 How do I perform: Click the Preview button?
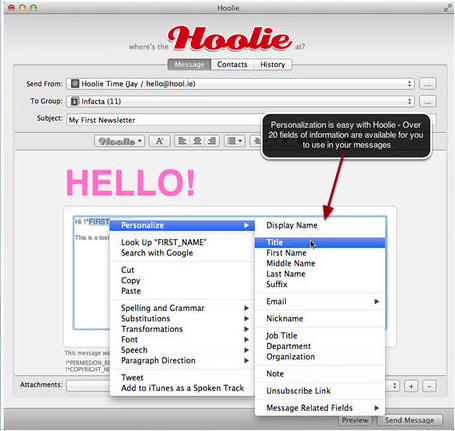(x=356, y=420)
